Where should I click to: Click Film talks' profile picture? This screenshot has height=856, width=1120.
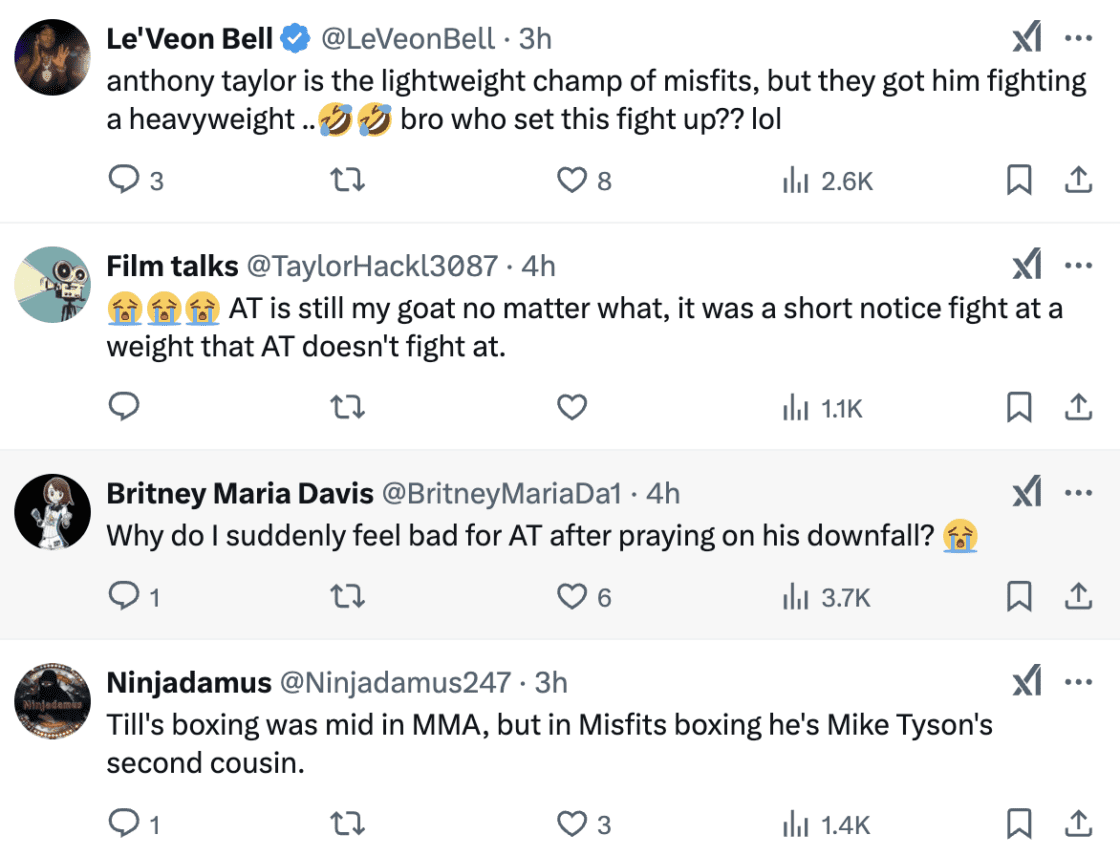coord(52,280)
